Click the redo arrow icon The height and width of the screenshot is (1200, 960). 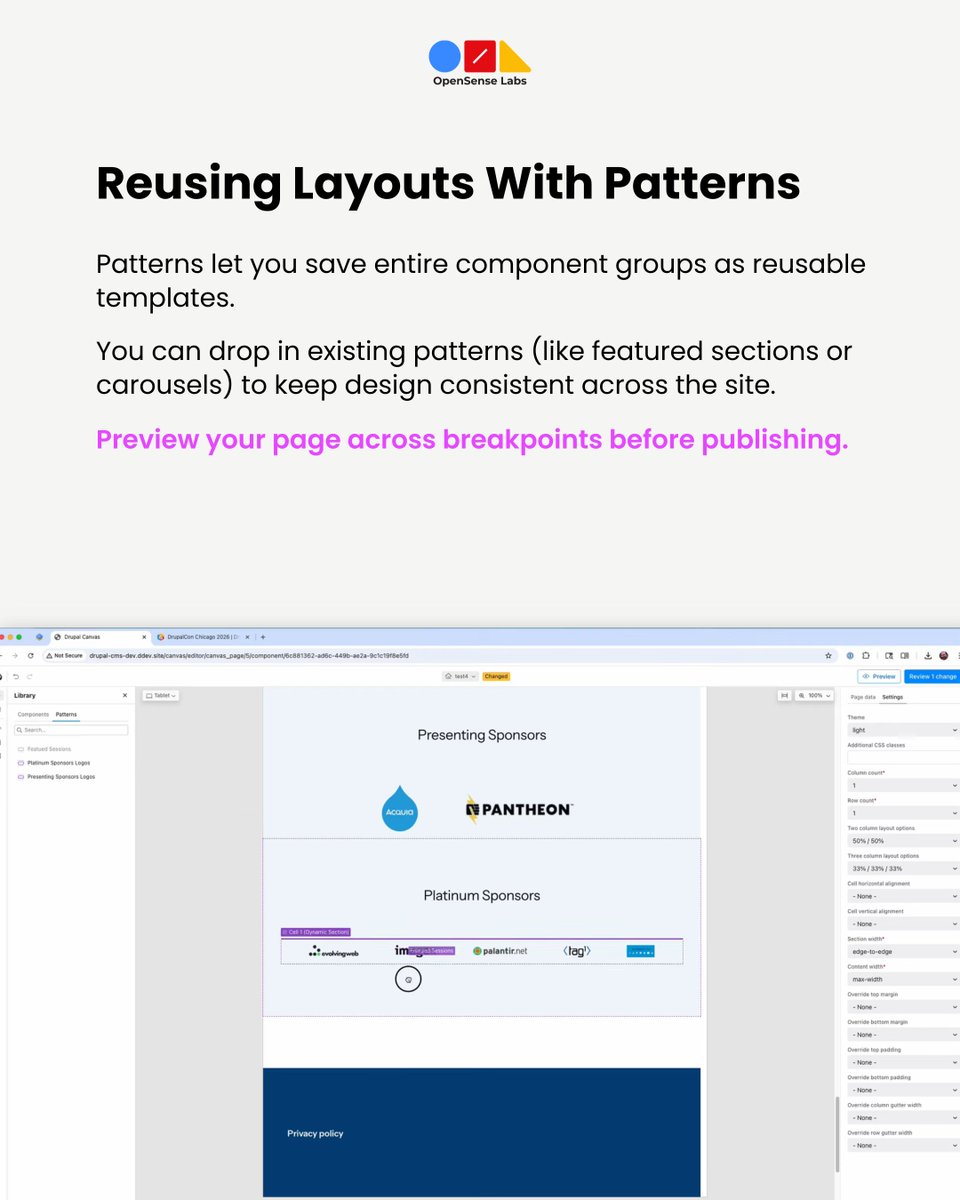click(31, 676)
